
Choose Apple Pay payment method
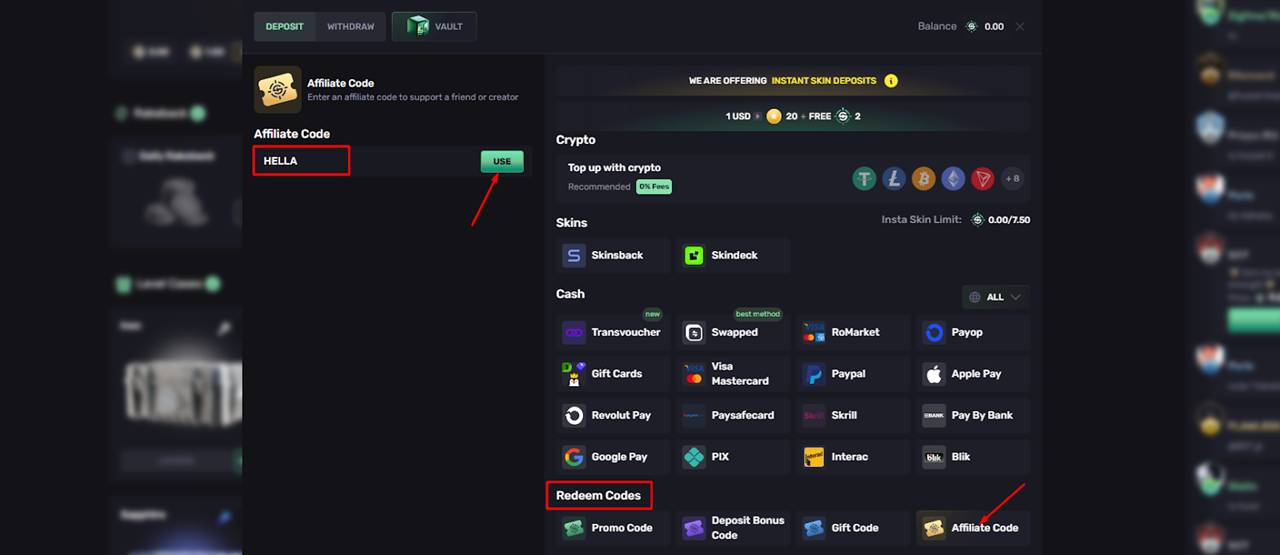pyautogui.click(x=973, y=374)
